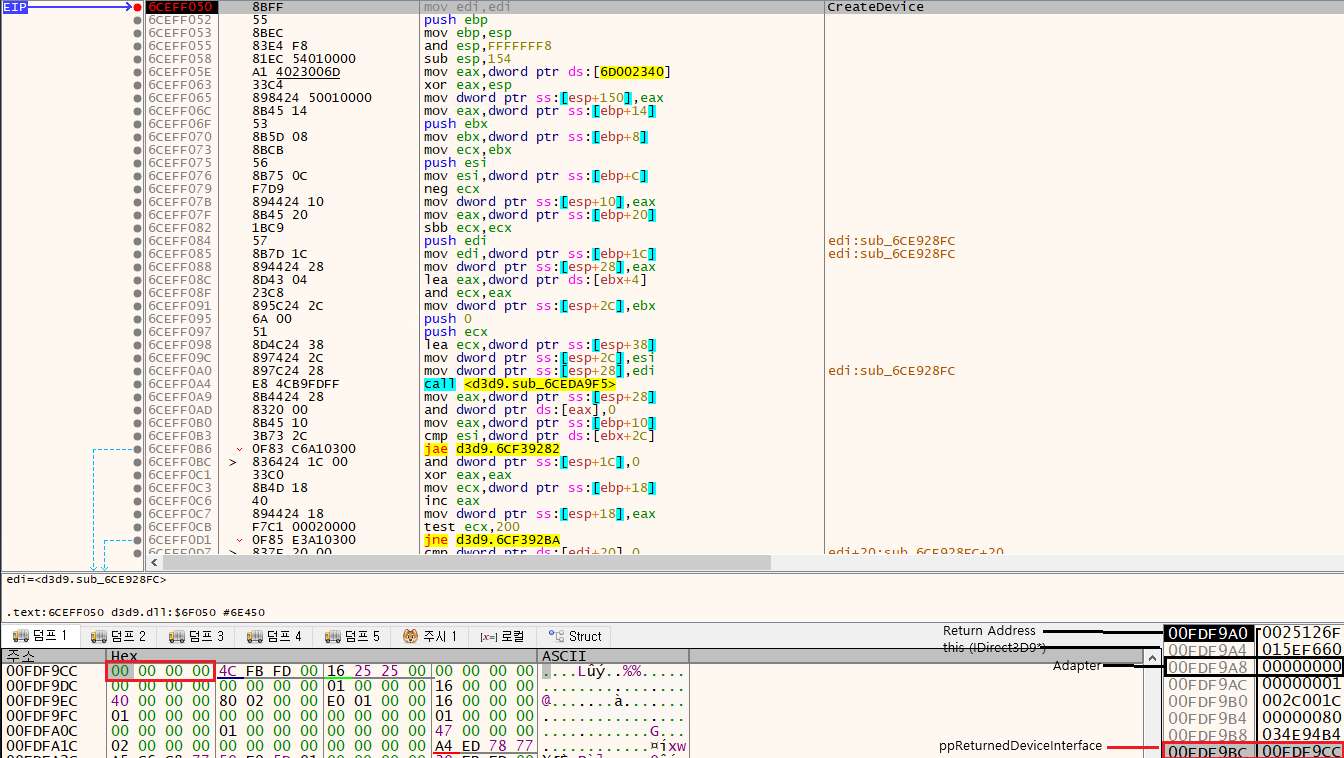Click the dog icon on 주시 1 tab
The width and height of the screenshot is (1344, 758).
[410, 636]
